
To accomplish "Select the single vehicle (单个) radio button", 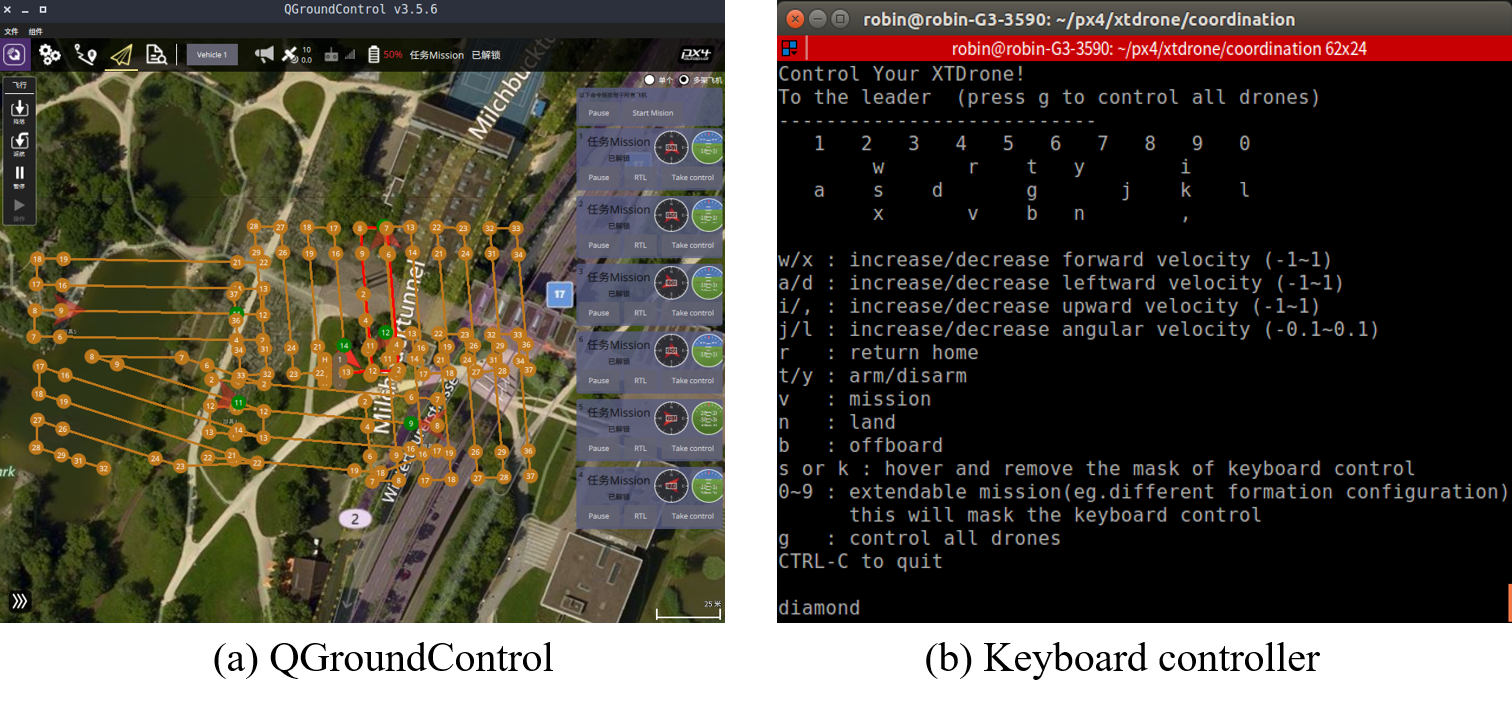I will click(x=650, y=79).
